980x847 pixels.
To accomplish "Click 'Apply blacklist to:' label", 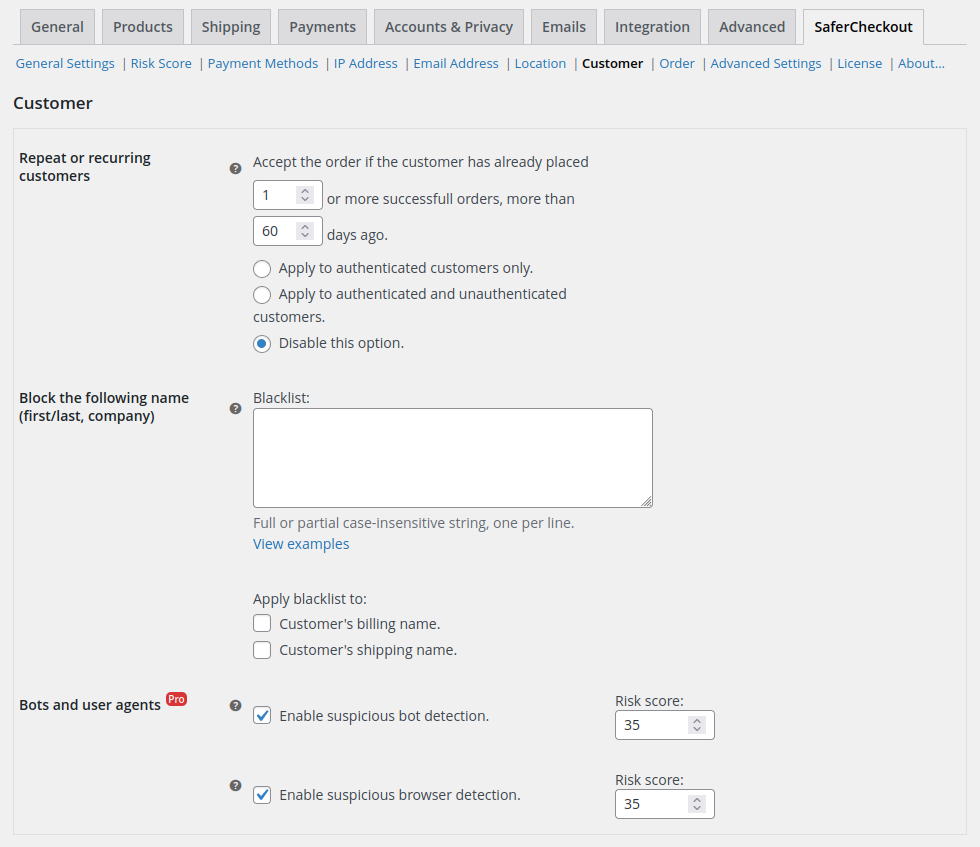I will [310, 599].
